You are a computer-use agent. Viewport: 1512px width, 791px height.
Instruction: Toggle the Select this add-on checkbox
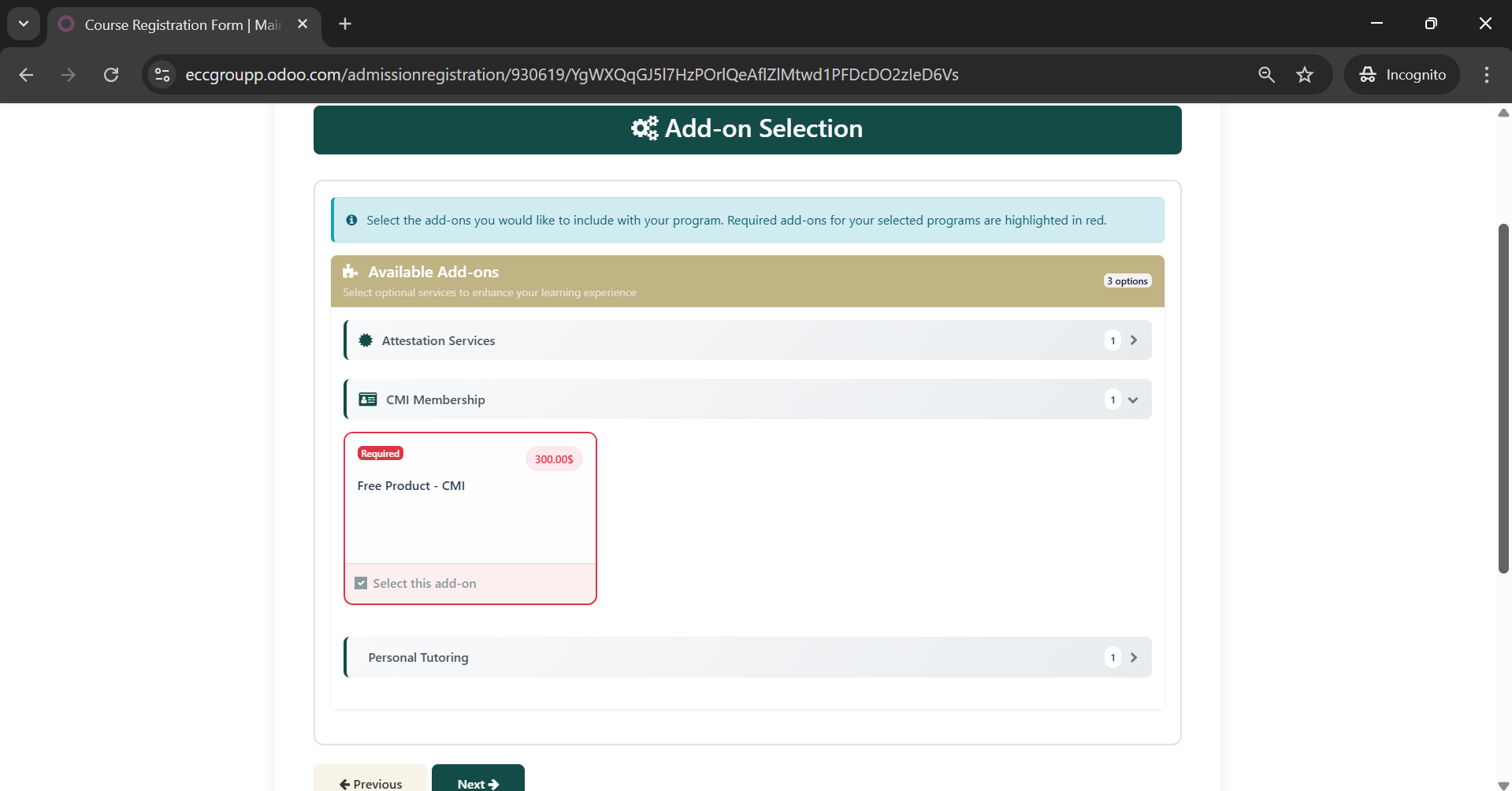coord(361,583)
